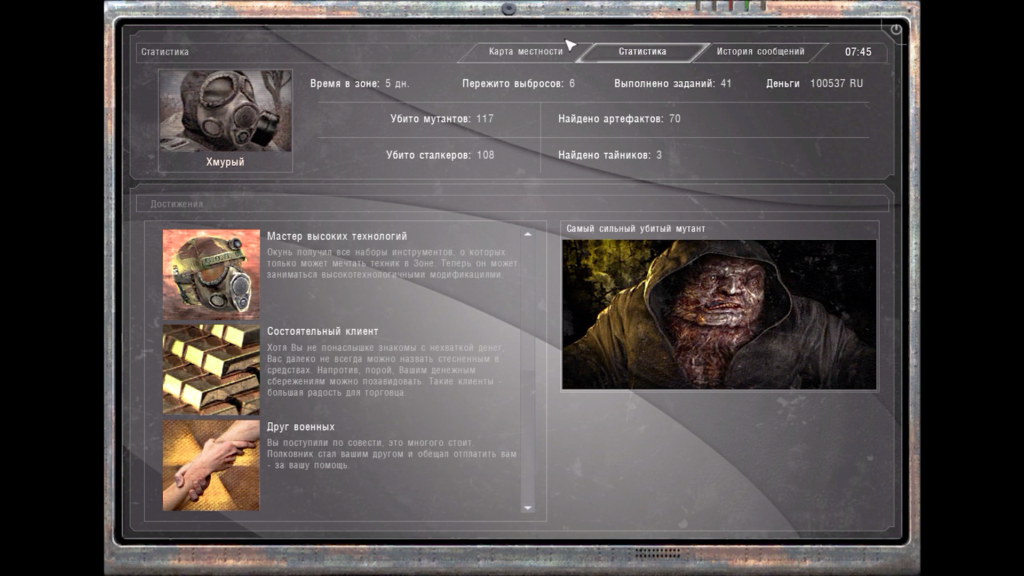Click the Убито сталкеров: 108 stat
Screen dimensions: 1024x576
click(x=440, y=155)
